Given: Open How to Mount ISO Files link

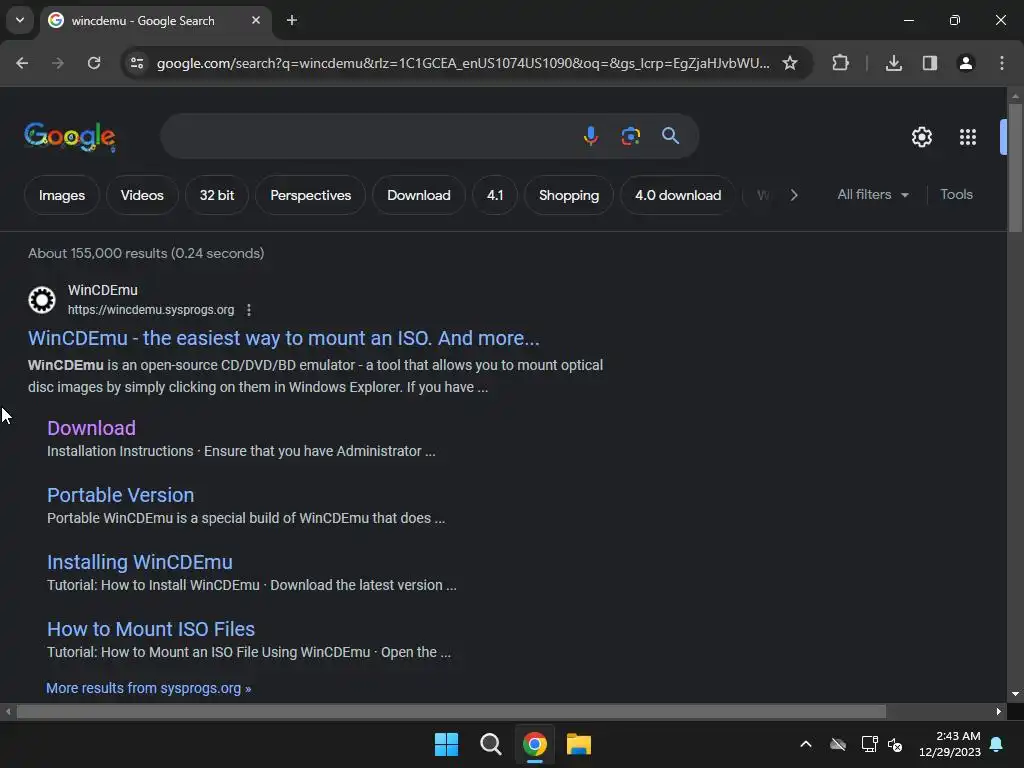Looking at the screenshot, I should pos(151,629).
